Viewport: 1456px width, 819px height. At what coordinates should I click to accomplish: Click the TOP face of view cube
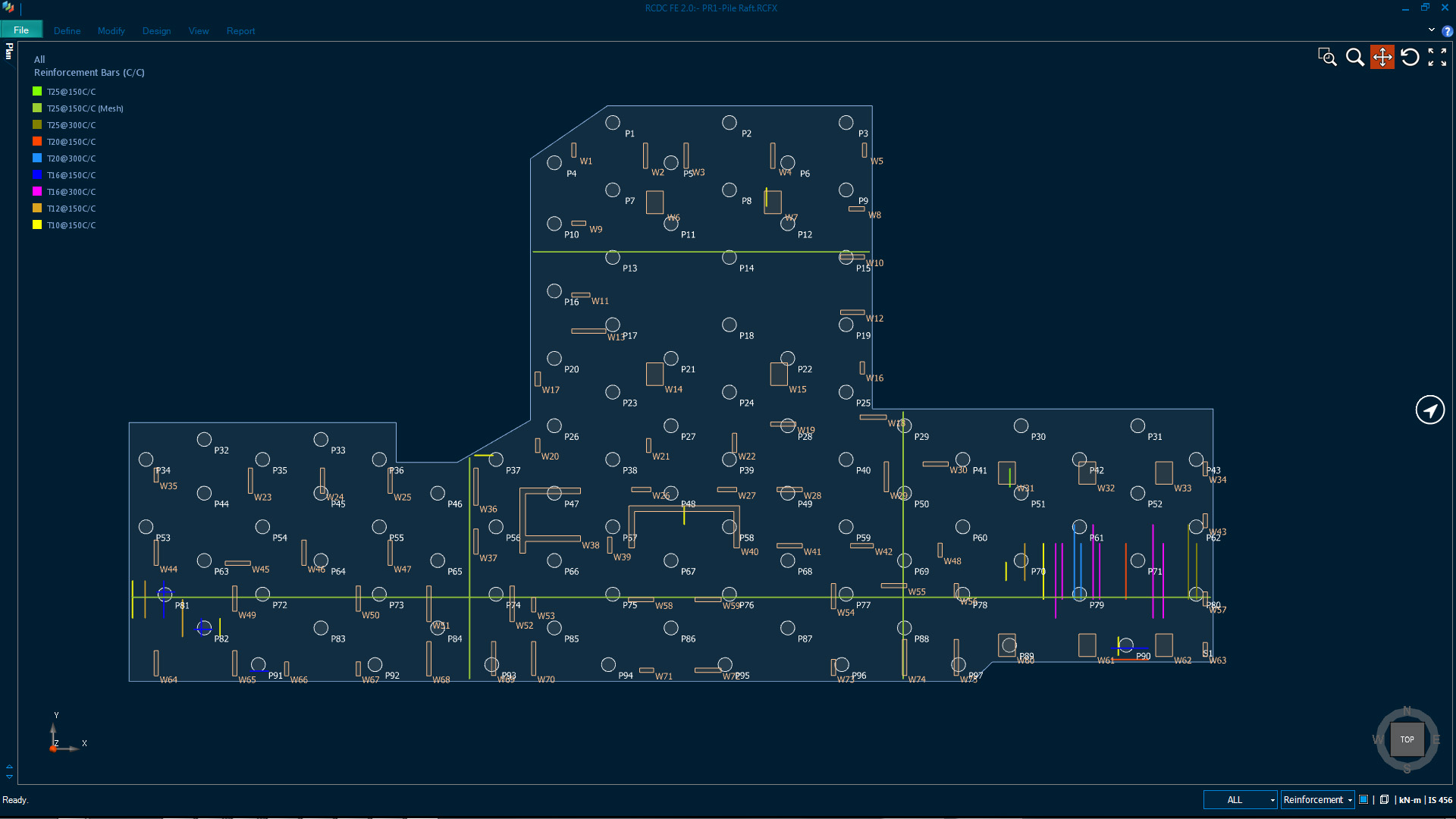coord(1407,739)
